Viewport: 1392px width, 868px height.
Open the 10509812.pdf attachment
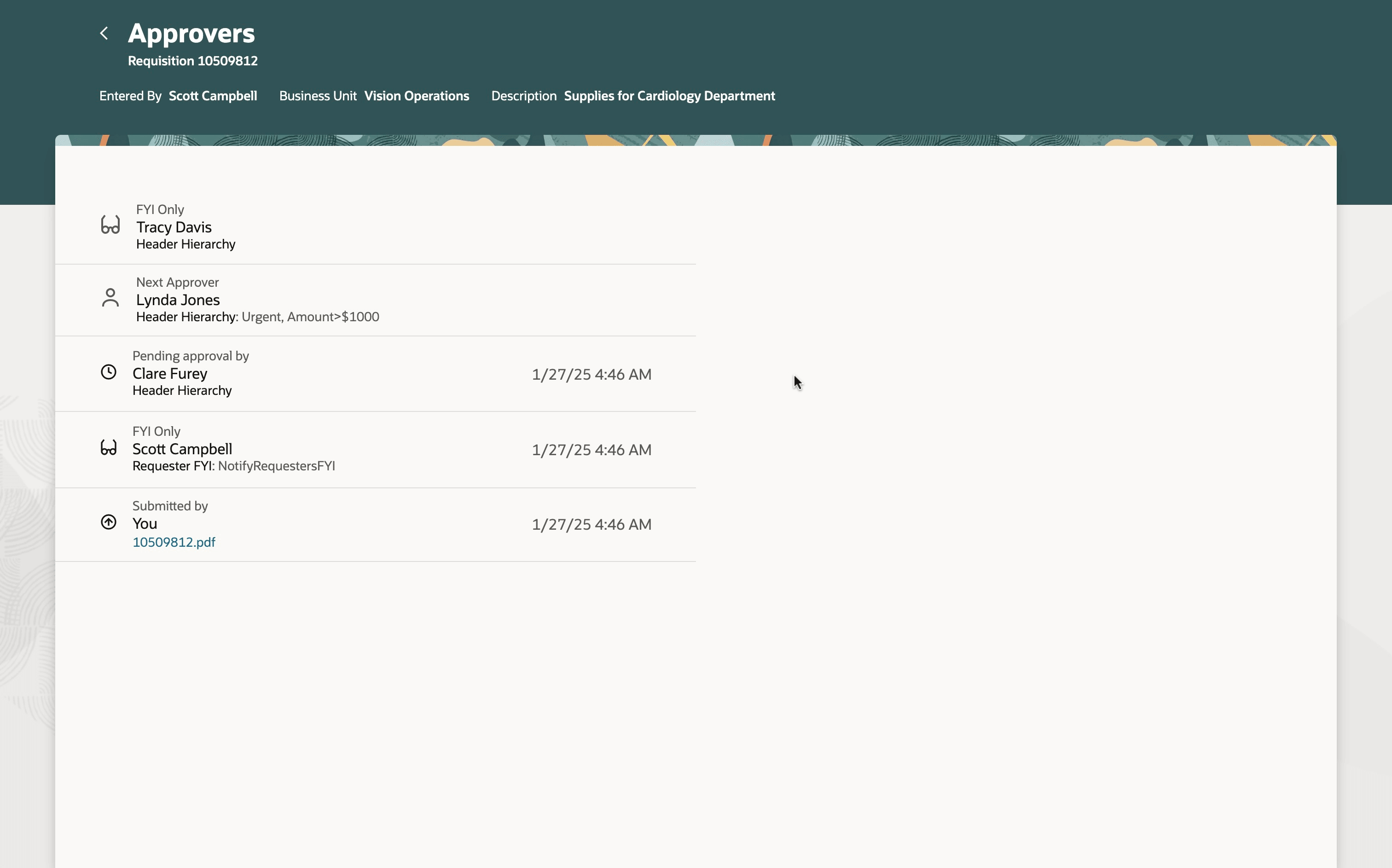coord(174,541)
